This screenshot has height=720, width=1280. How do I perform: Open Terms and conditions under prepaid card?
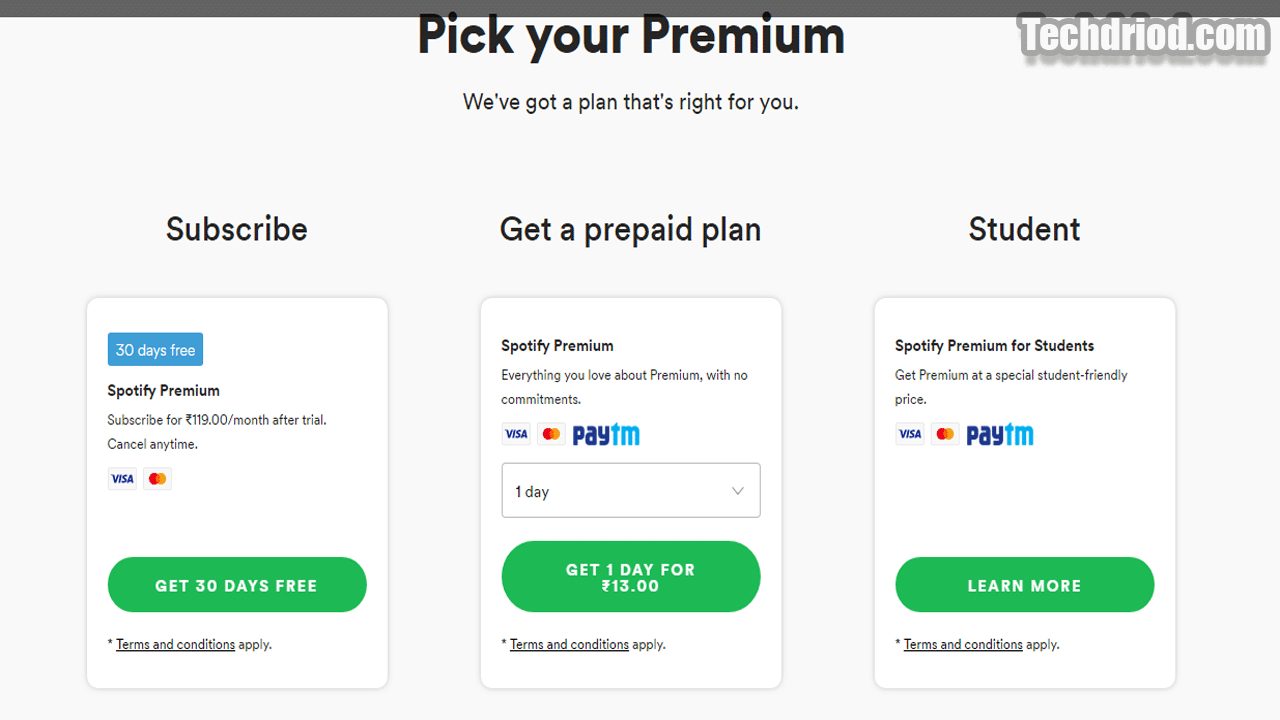pyautogui.click(x=568, y=644)
